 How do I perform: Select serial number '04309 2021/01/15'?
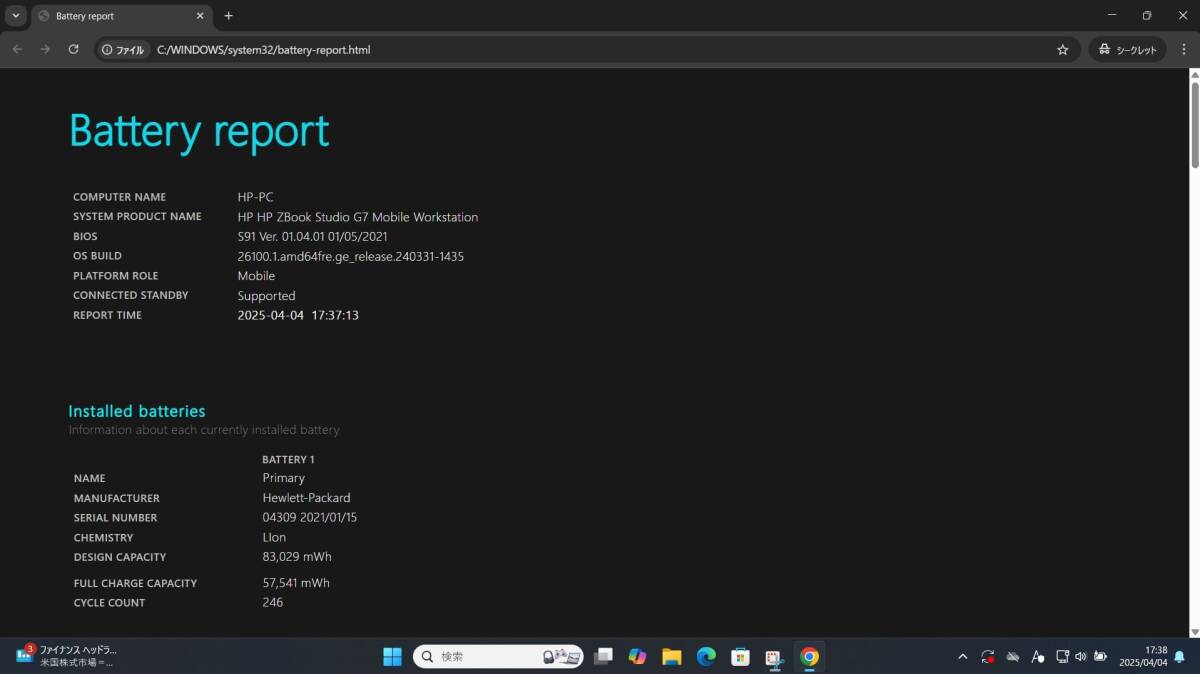[310, 518]
